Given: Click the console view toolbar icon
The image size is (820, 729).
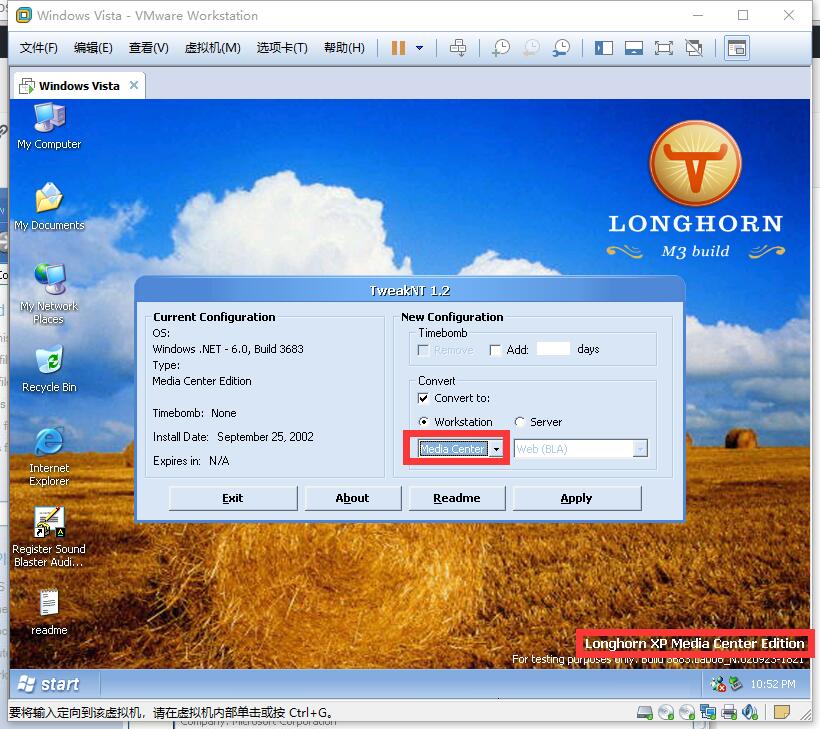Looking at the screenshot, I should click(736, 48).
